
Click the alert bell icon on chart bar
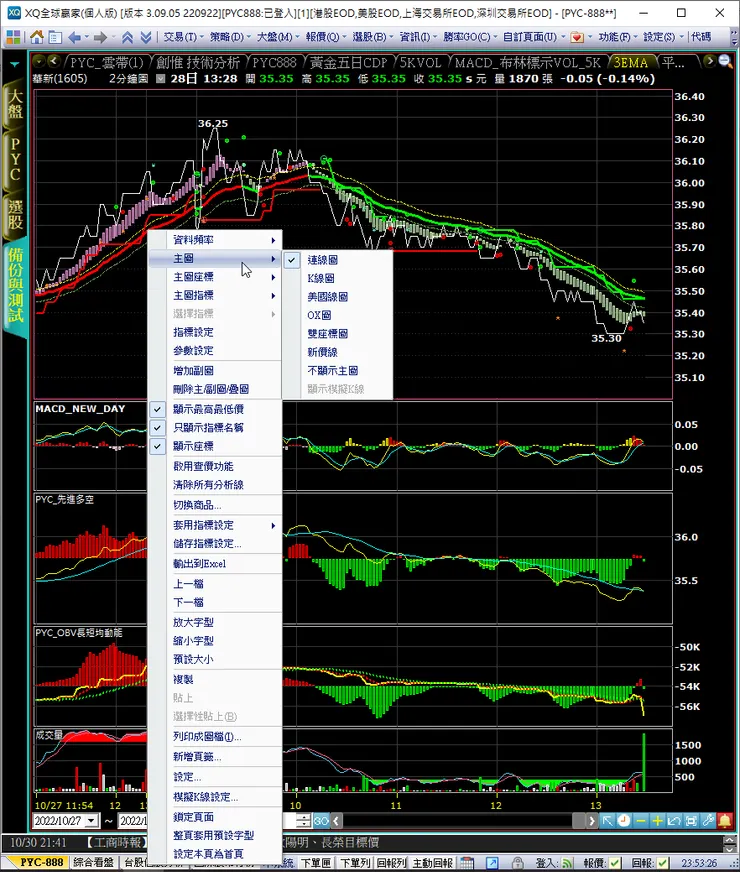point(724,820)
